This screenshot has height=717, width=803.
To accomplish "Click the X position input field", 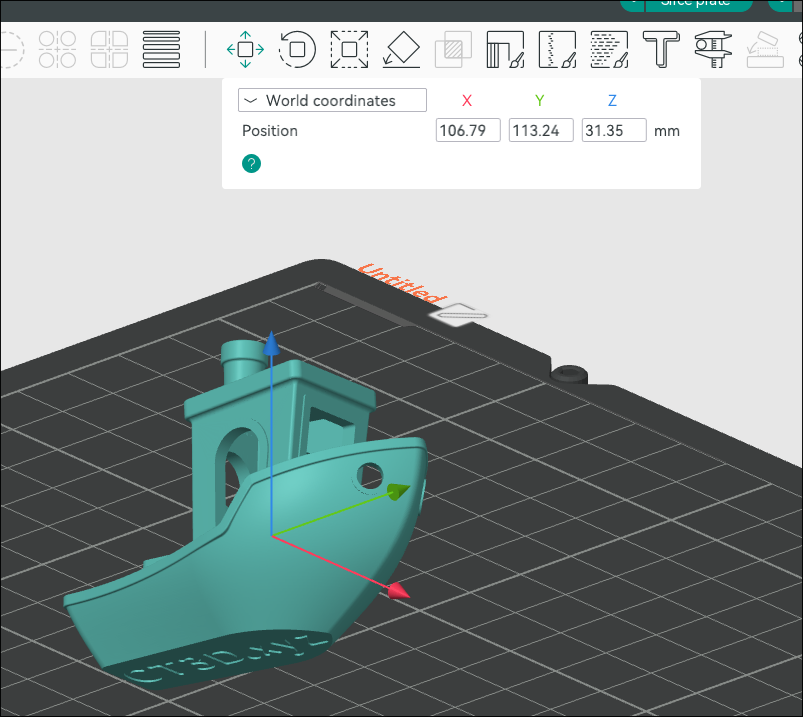I will tap(468, 130).
